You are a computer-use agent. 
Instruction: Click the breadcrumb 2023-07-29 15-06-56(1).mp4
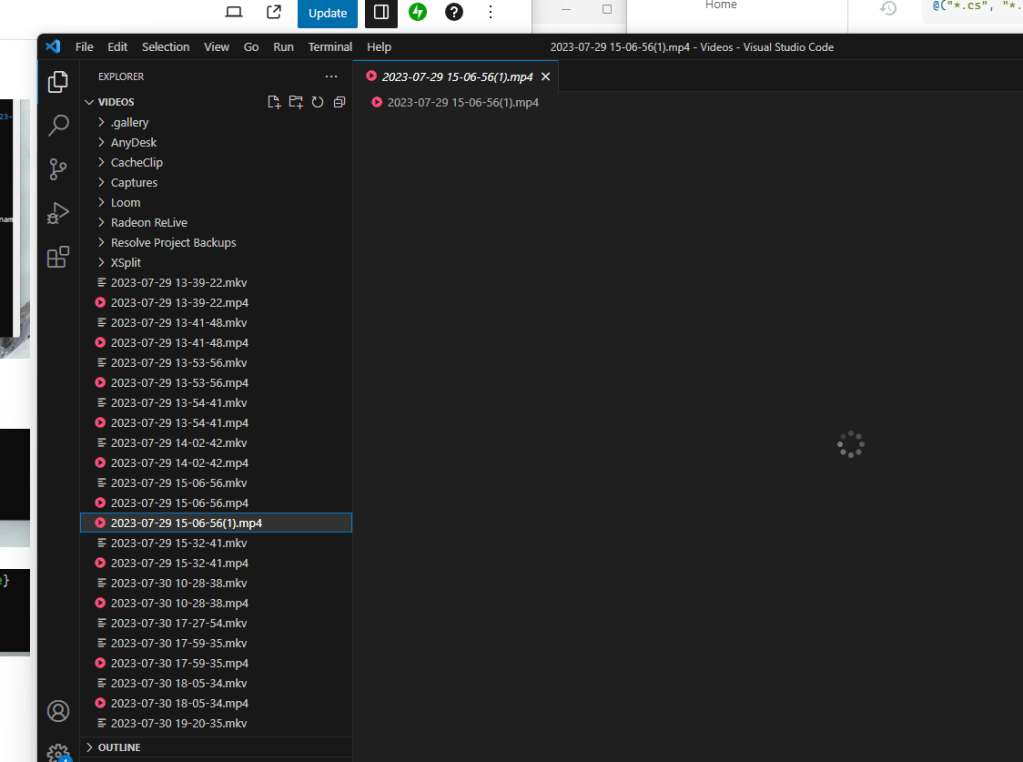463,102
